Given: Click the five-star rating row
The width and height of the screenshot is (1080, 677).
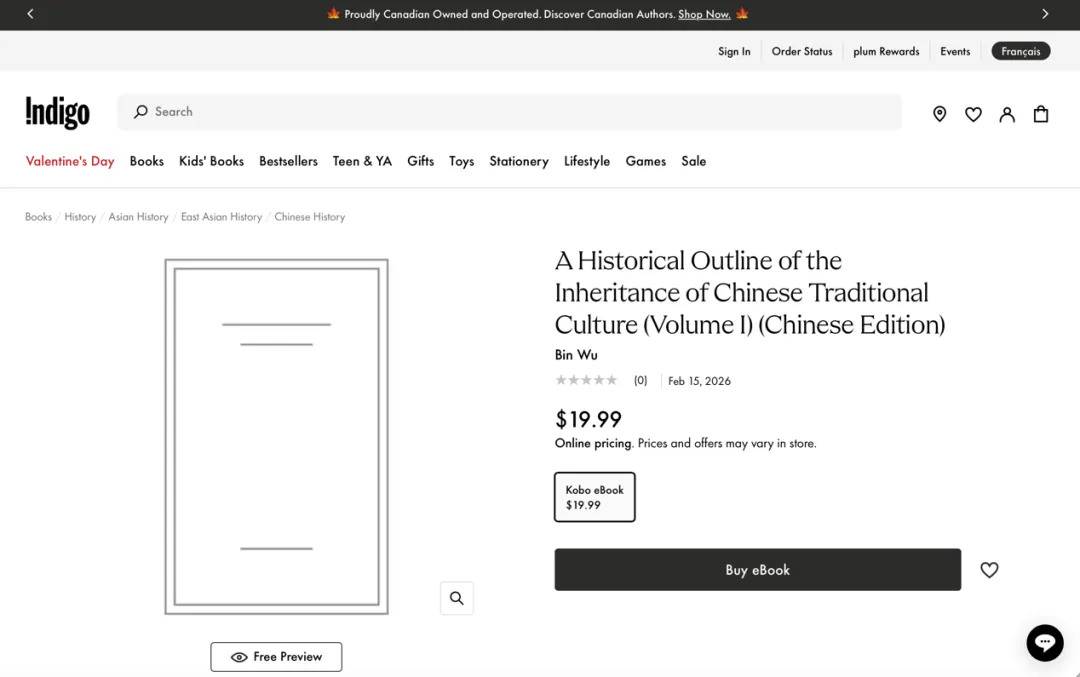Looking at the screenshot, I should [x=586, y=380].
